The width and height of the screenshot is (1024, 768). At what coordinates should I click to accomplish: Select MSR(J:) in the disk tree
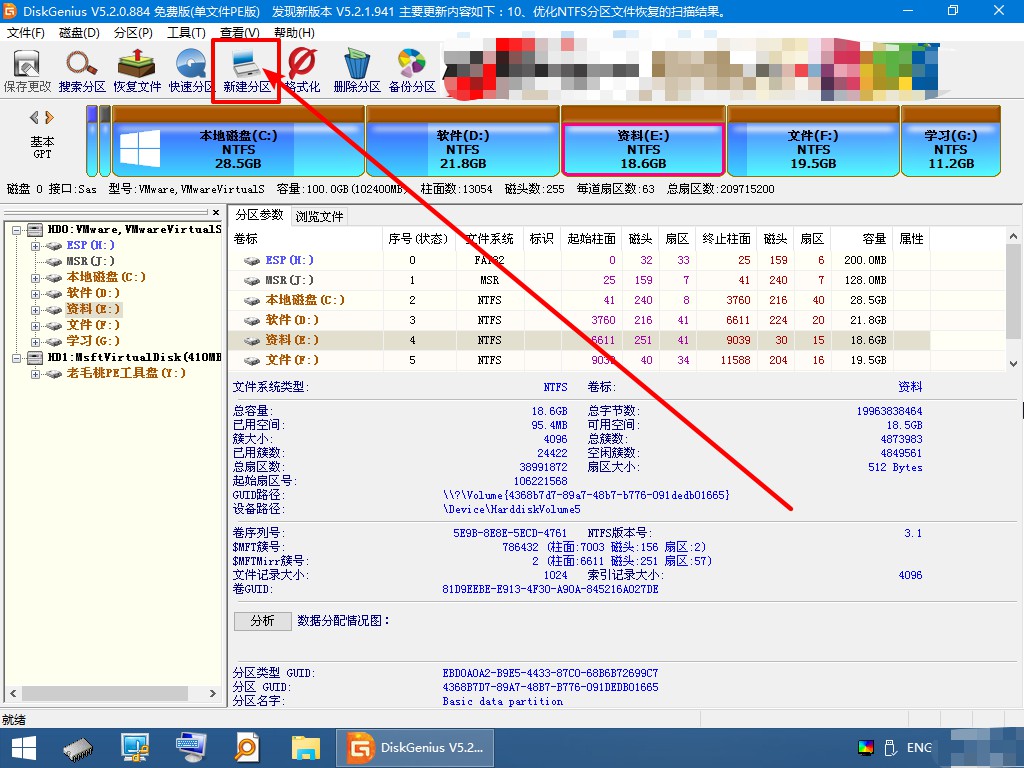[91, 261]
